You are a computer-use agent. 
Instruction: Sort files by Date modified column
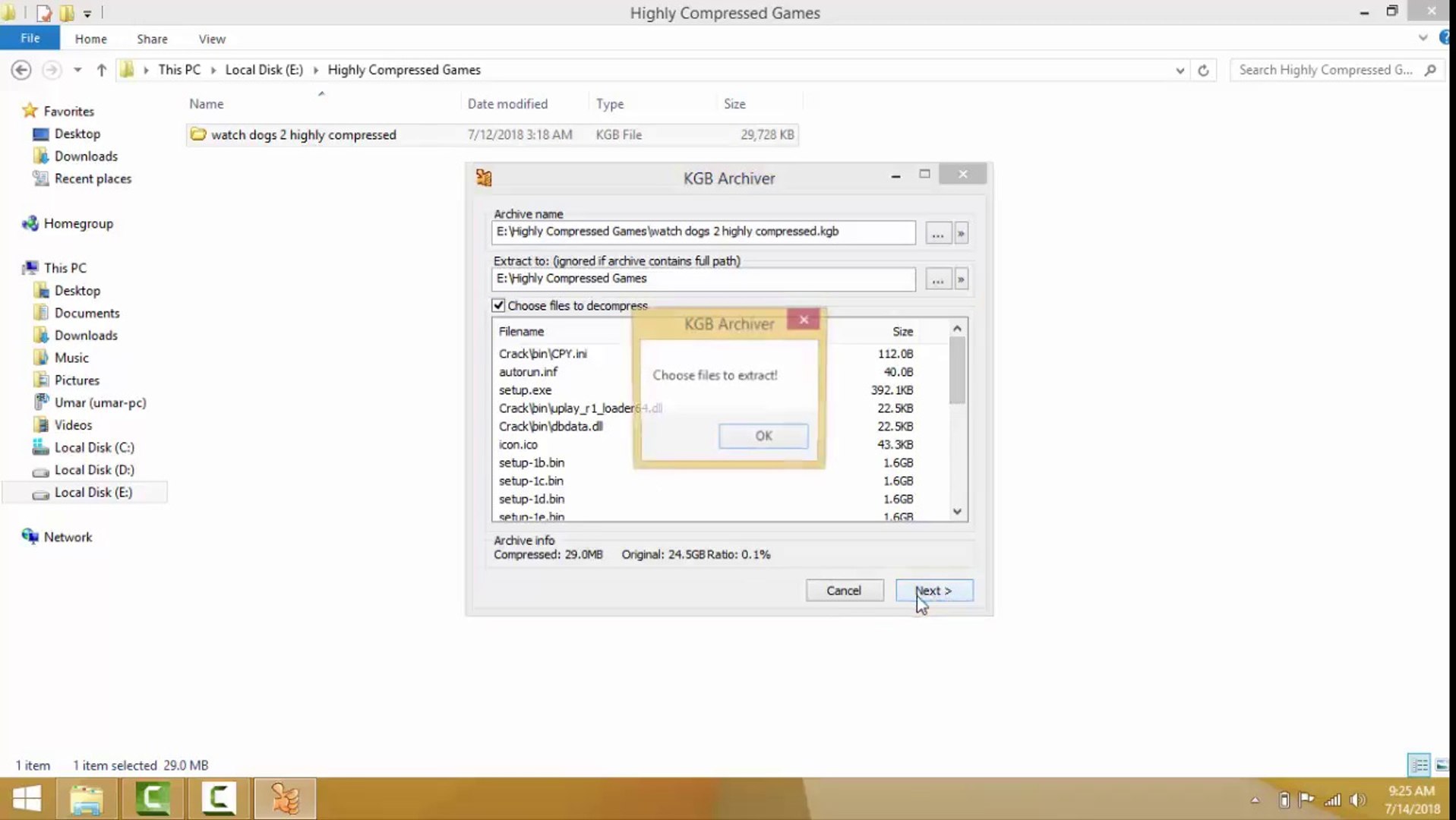coord(507,104)
